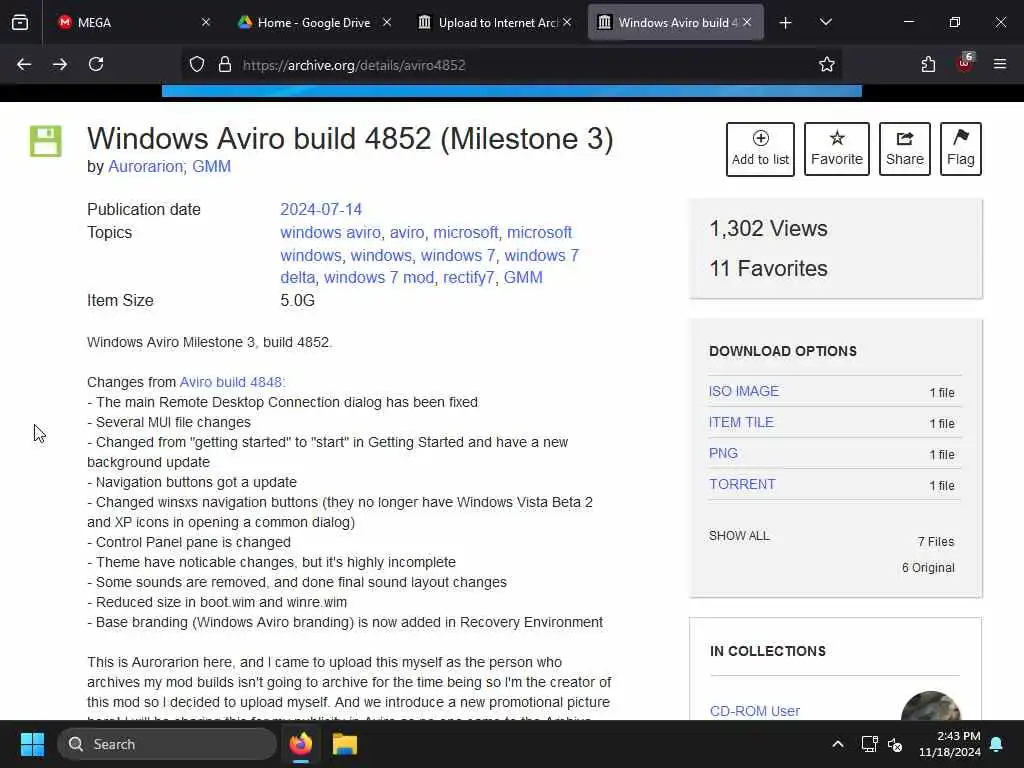Viewport: 1024px width, 768px height.
Task: Switch to the Home - Google Drive tab
Action: [315, 23]
